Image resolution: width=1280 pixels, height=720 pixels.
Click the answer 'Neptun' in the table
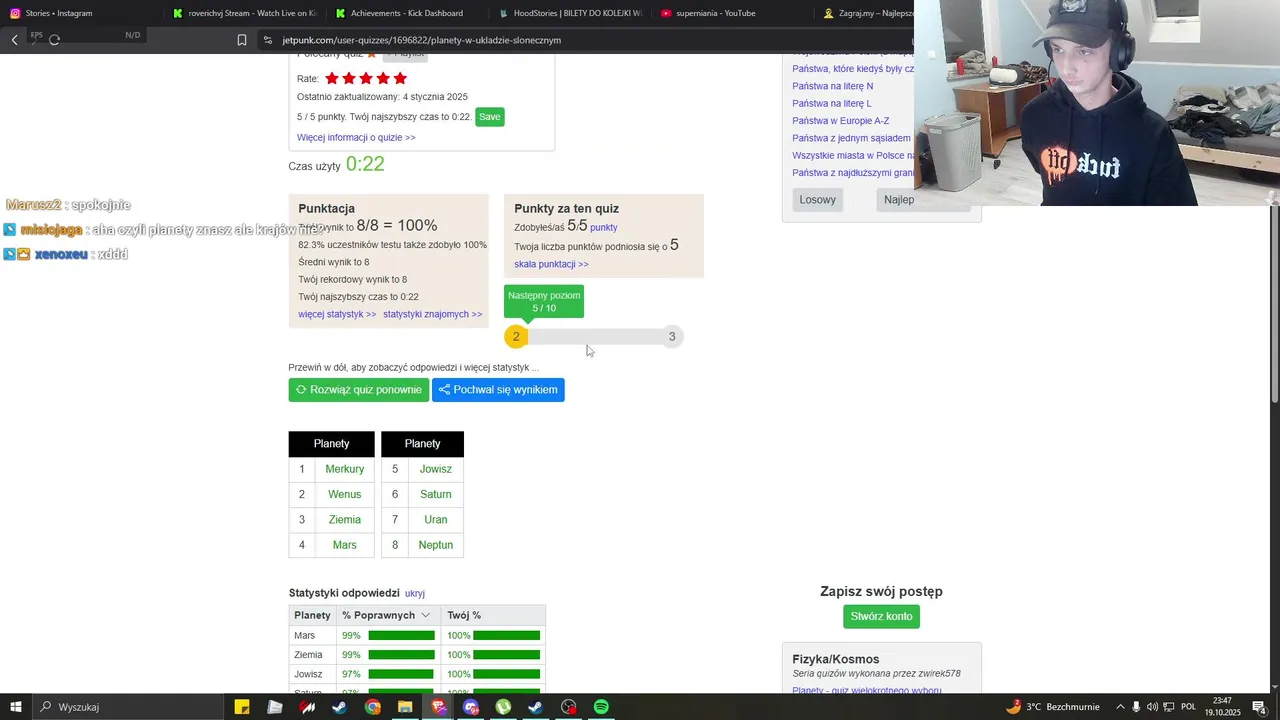tap(436, 545)
